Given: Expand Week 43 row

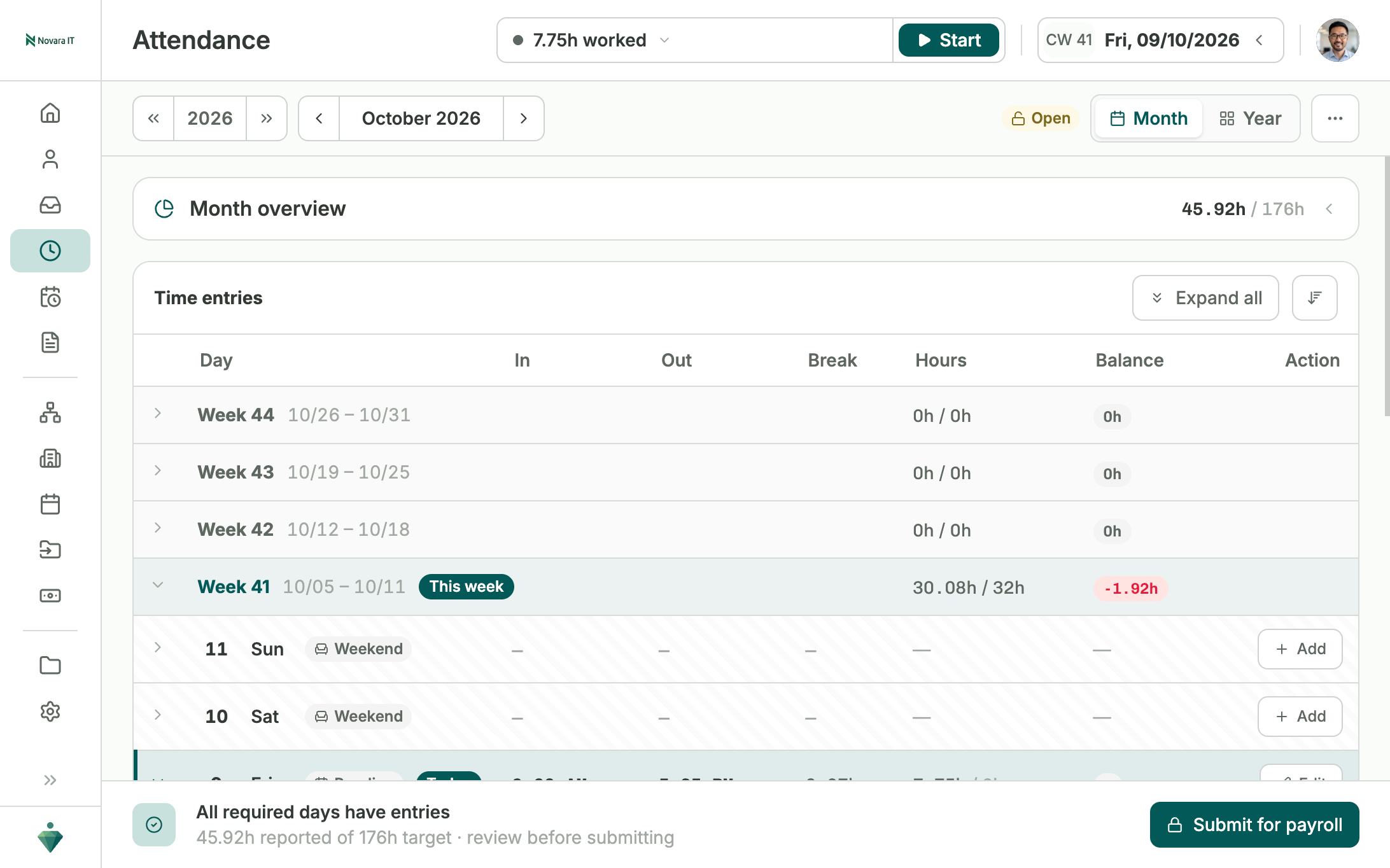Looking at the screenshot, I should click(158, 472).
